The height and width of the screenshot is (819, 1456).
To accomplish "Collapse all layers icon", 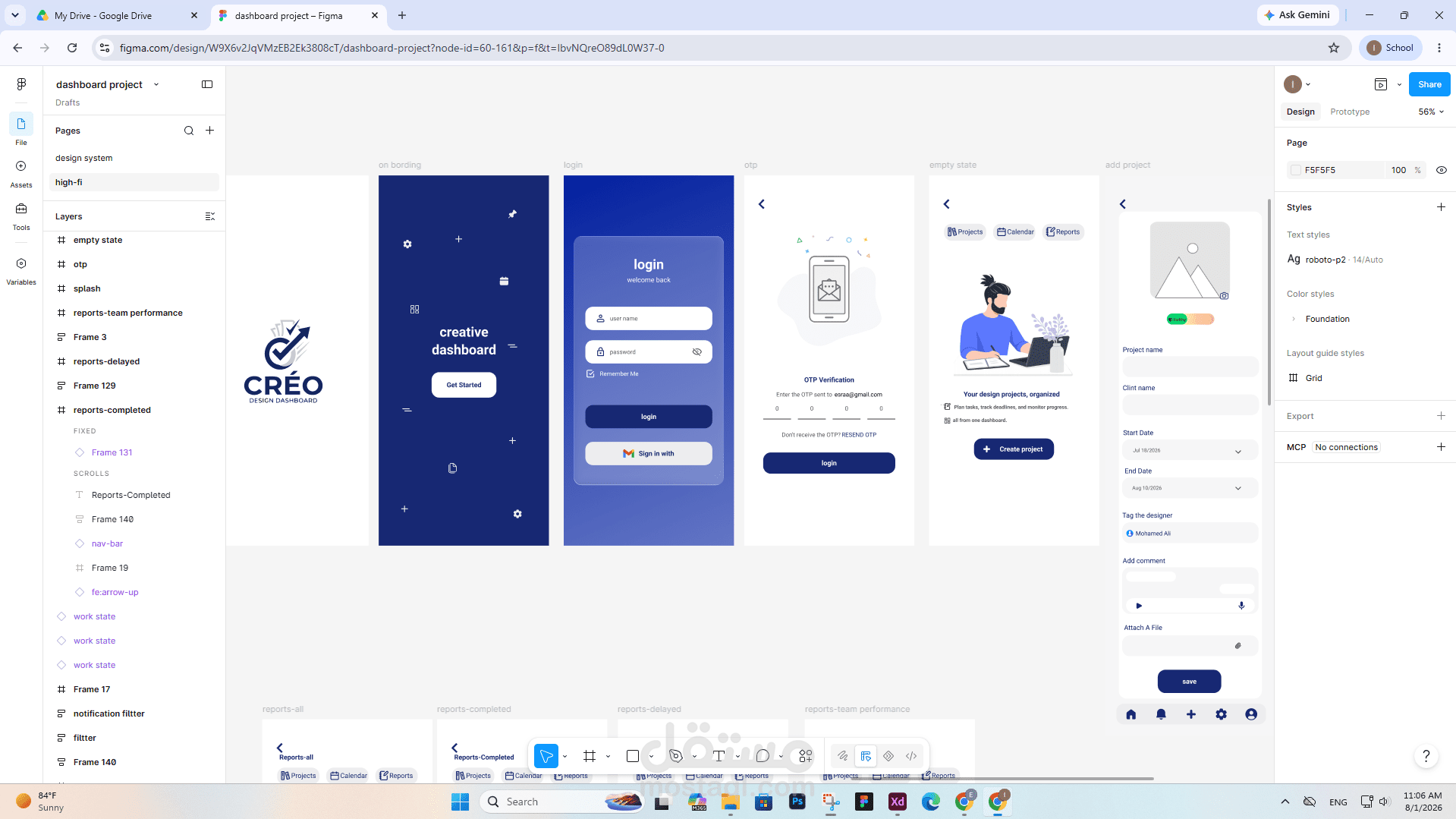I will (x=210, y=216).
